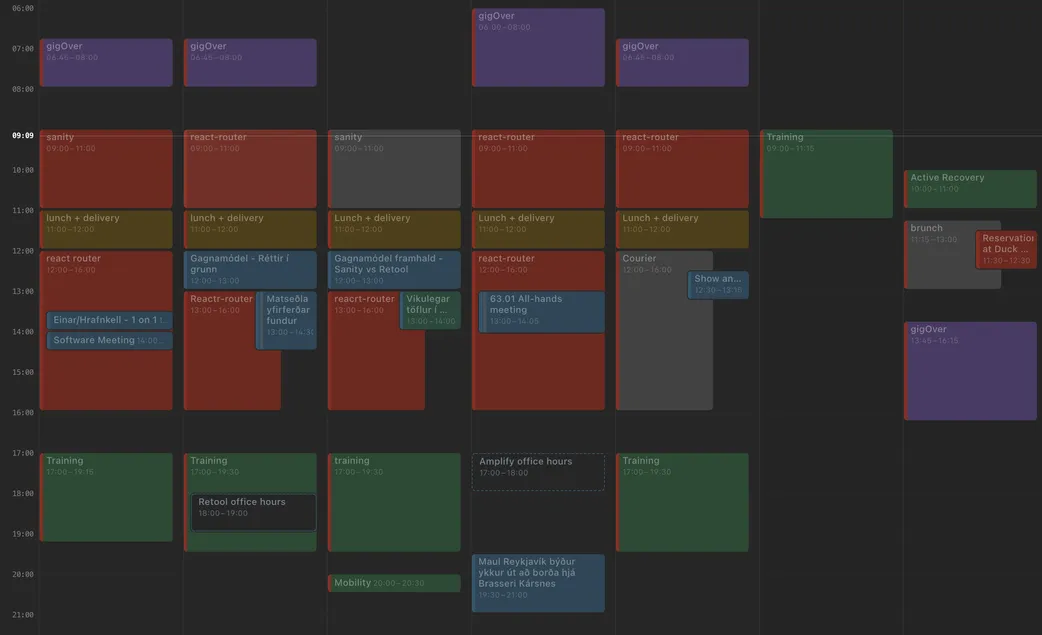The image size is (1042, 635).
Task: Select the Gagnamódel framhald - Sanity vs Retool event
Action: point(394,267)
